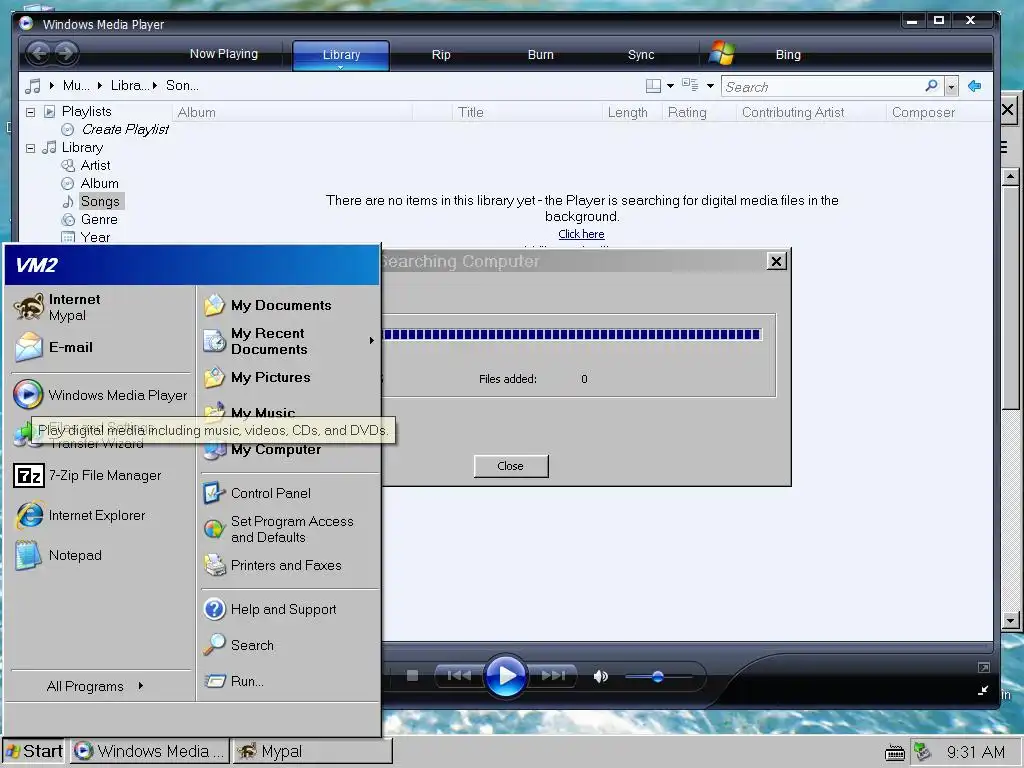Click the Back navigation arrow in Media Player
Screen dimensions: 1024x768
tap(39, 53)
